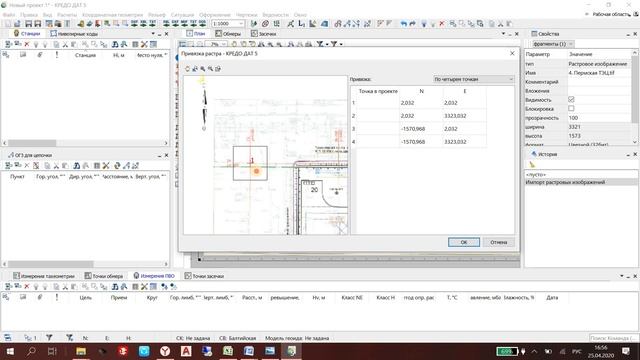Open Excel from the taskbar

click(x=228, y=351)
